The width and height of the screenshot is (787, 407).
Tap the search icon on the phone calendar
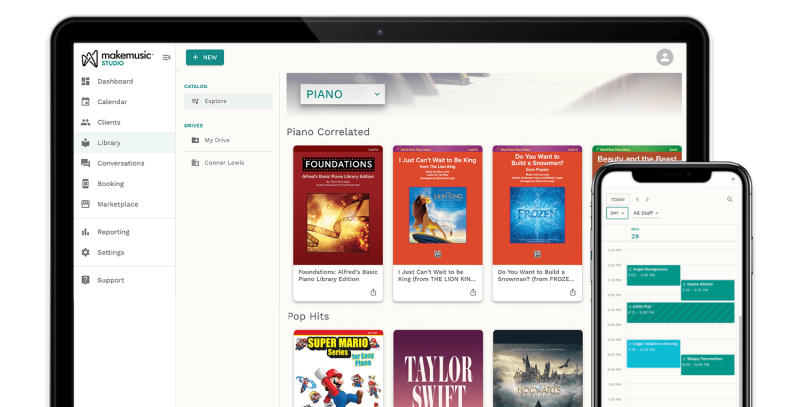coord(730,199)
